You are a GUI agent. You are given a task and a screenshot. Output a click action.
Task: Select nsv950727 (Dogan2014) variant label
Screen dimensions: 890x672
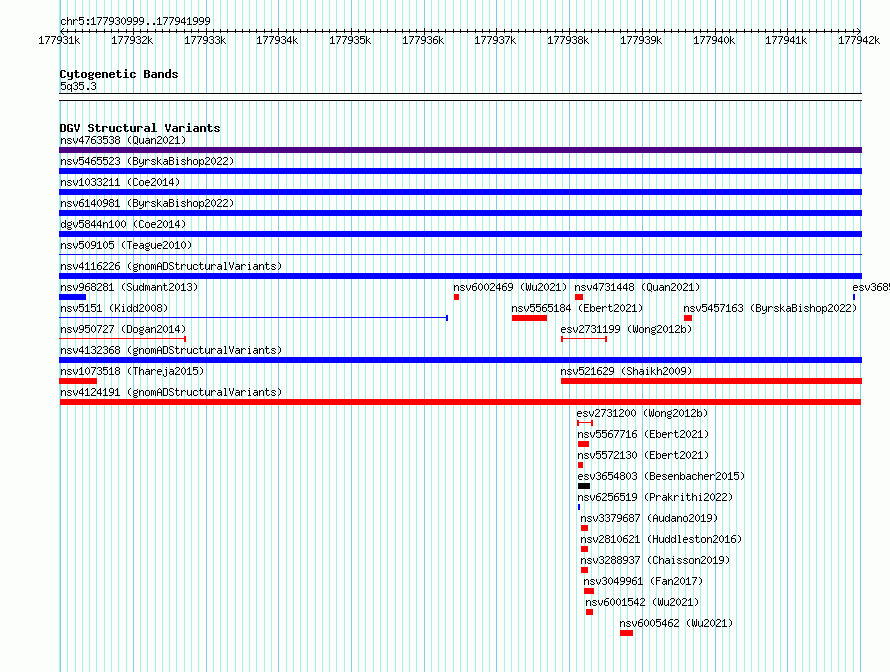point(123,329)
